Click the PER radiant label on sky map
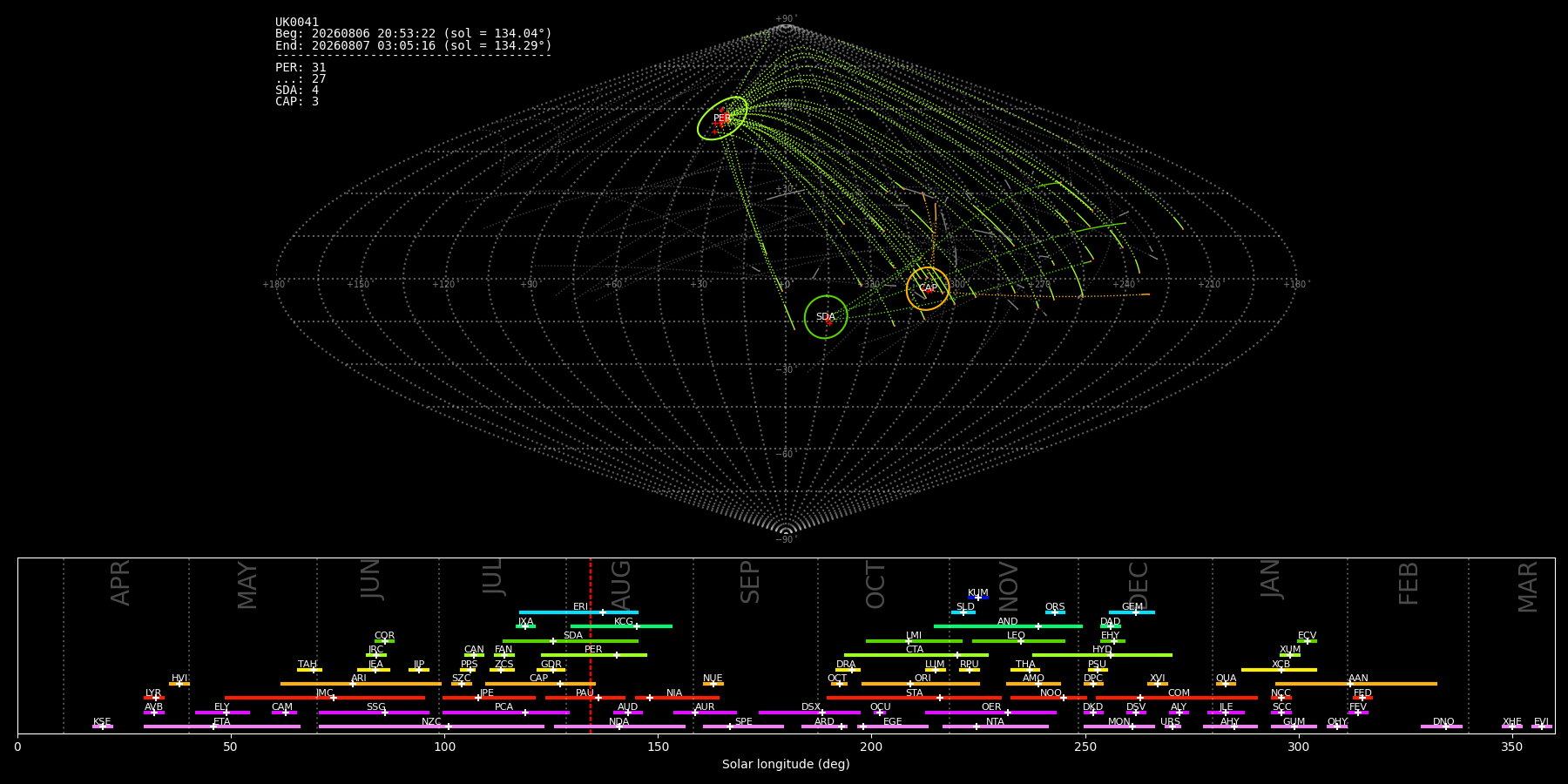This screenshot has width=1568, height=784. click(x=722, y=118)
